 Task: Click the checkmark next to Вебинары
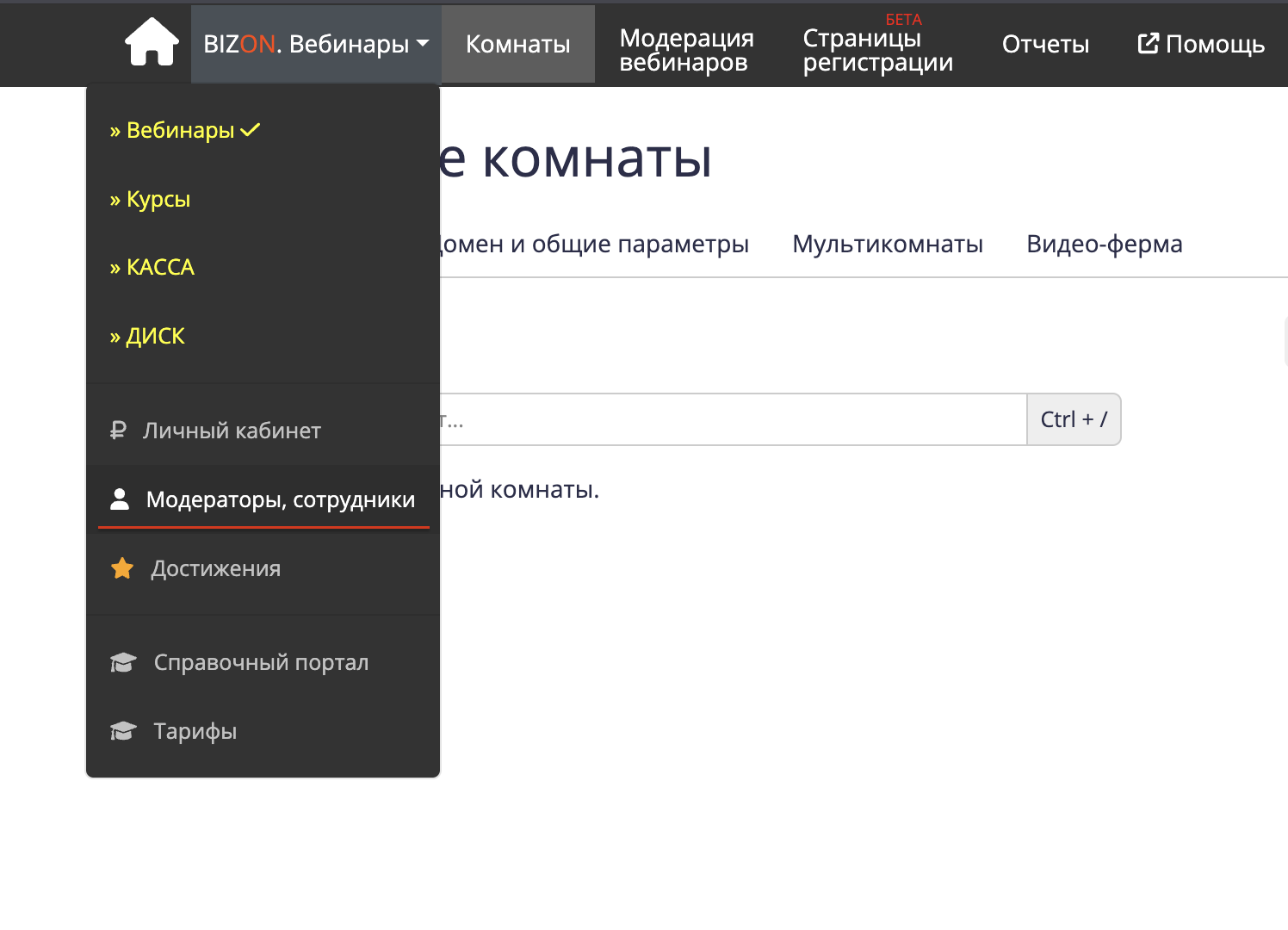(251, 130)
